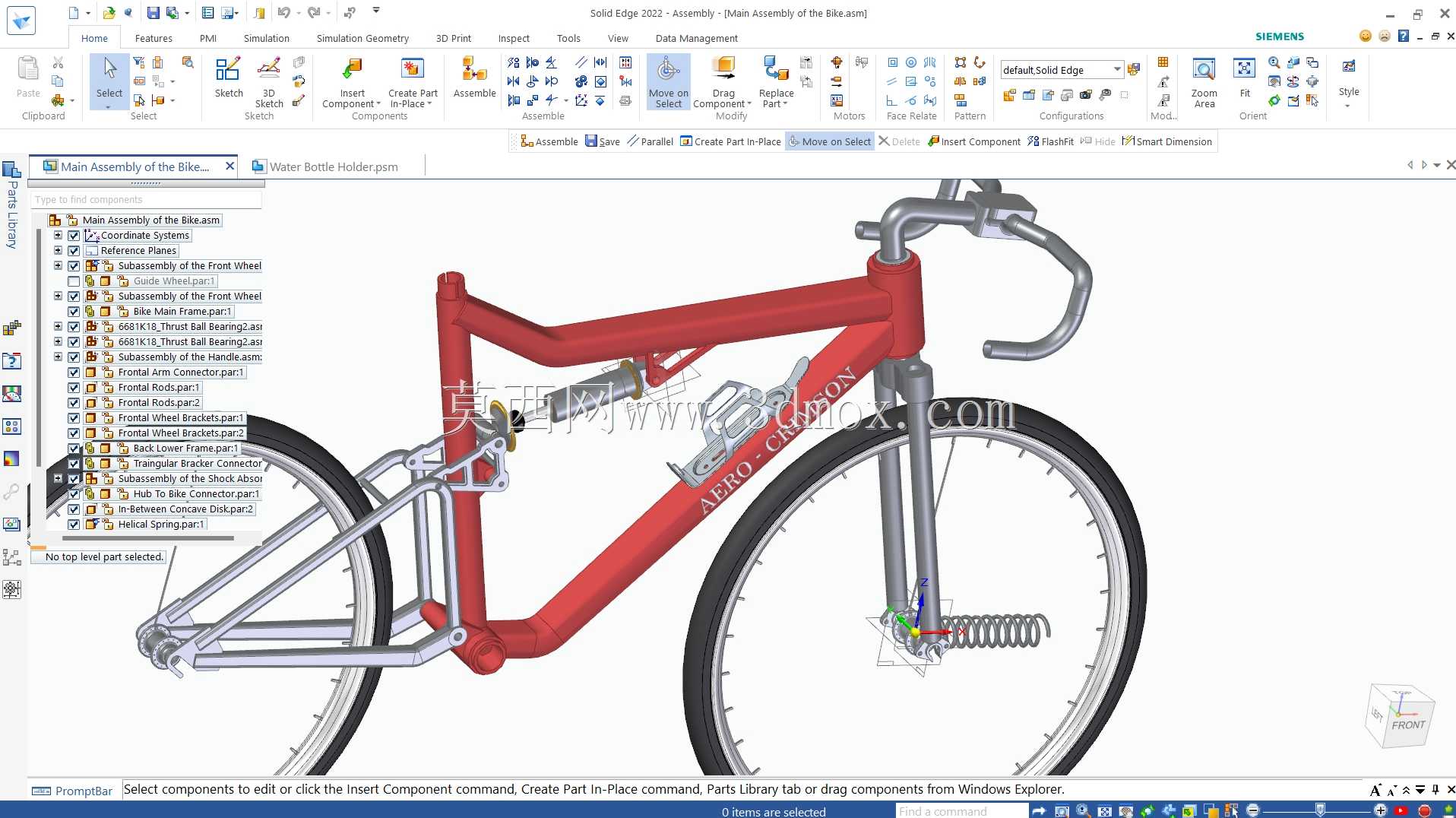Open the Simulation ribbon tab
The image size is (1456, 818).
(266, 38)
